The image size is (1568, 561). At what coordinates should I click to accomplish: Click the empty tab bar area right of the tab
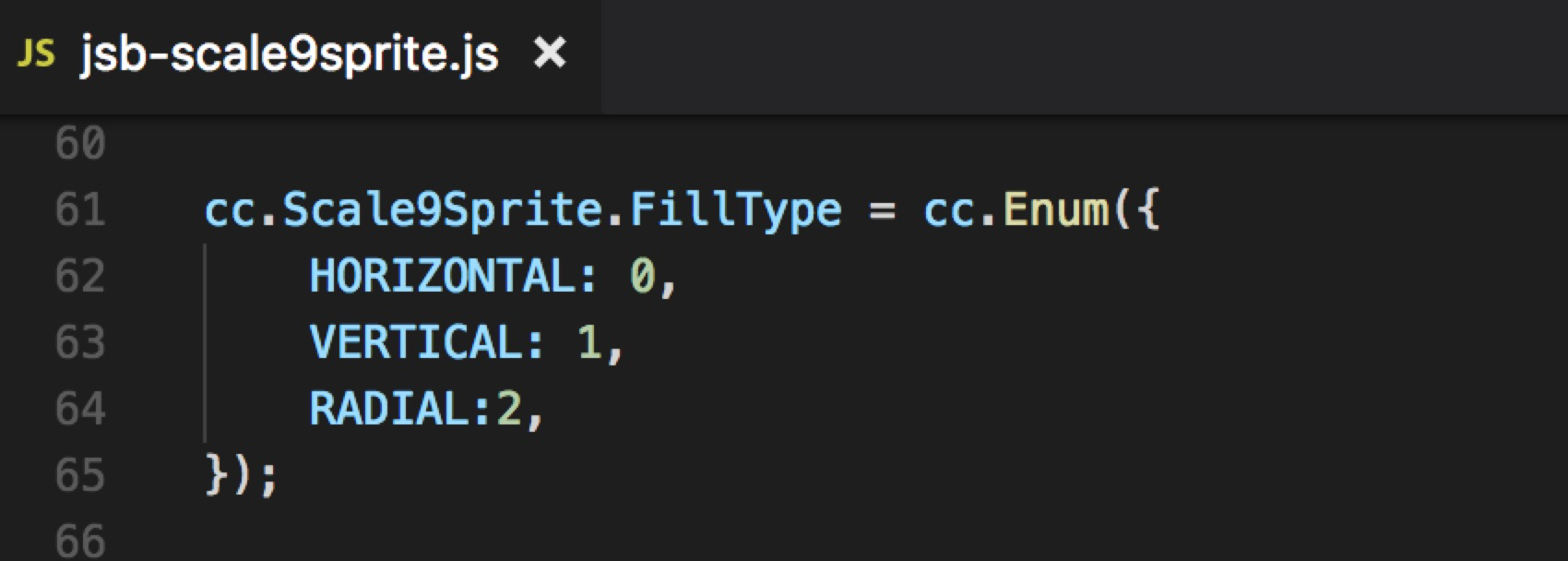point(1079,55)
